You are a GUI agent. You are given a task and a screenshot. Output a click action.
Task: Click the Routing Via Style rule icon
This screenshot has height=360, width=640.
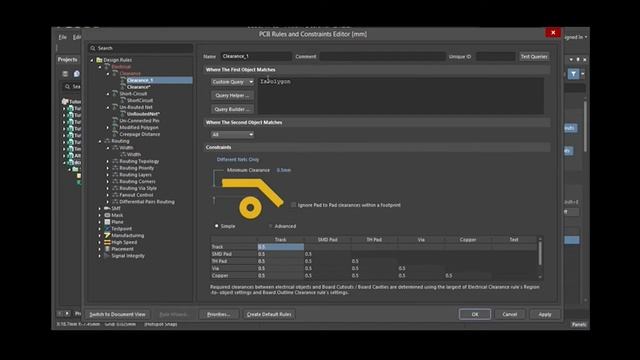[x=115, y=188]
